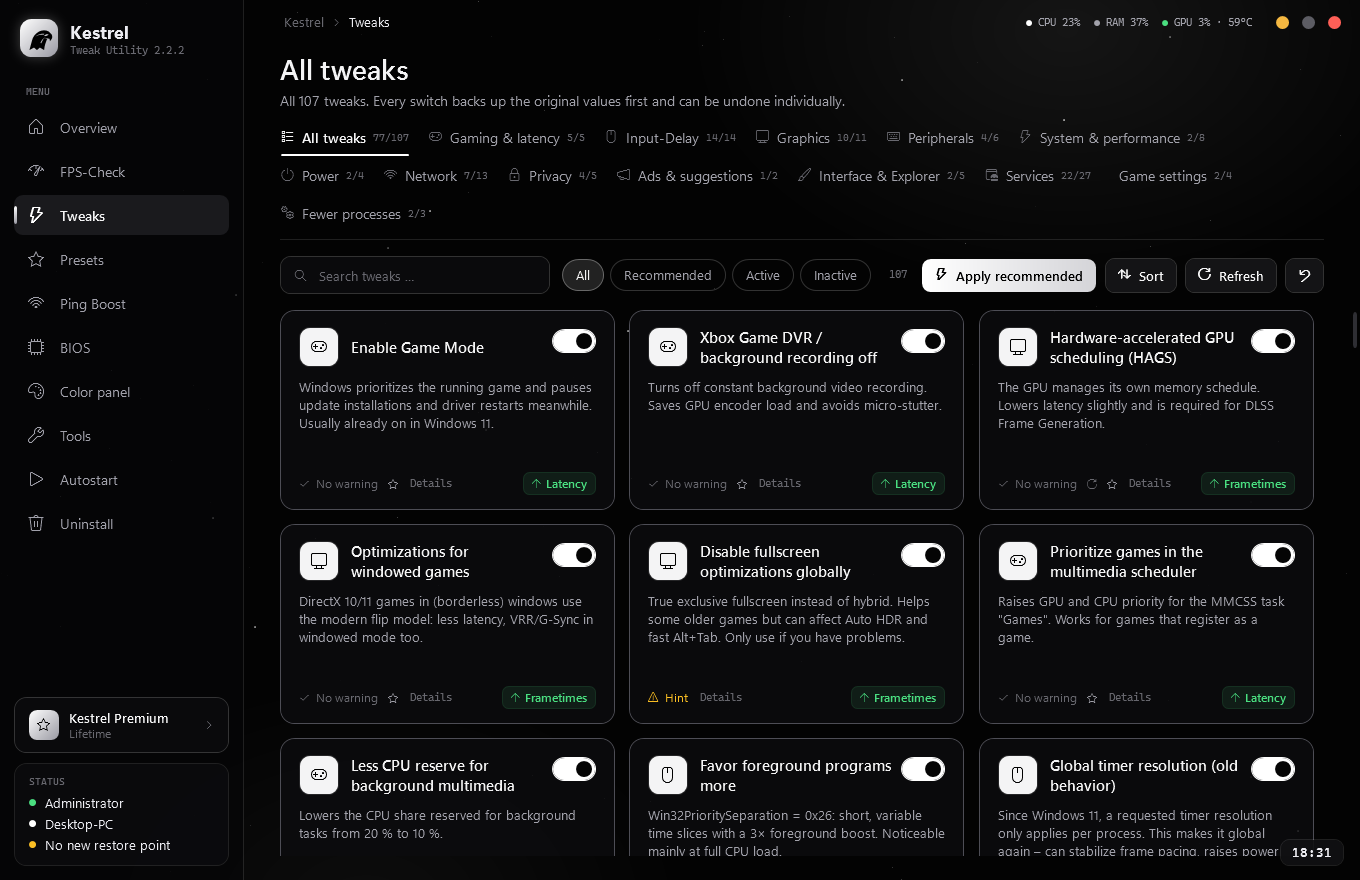The image size is (1360, 880).
Task: Select the Network tab
Action: tap(436, 176)
